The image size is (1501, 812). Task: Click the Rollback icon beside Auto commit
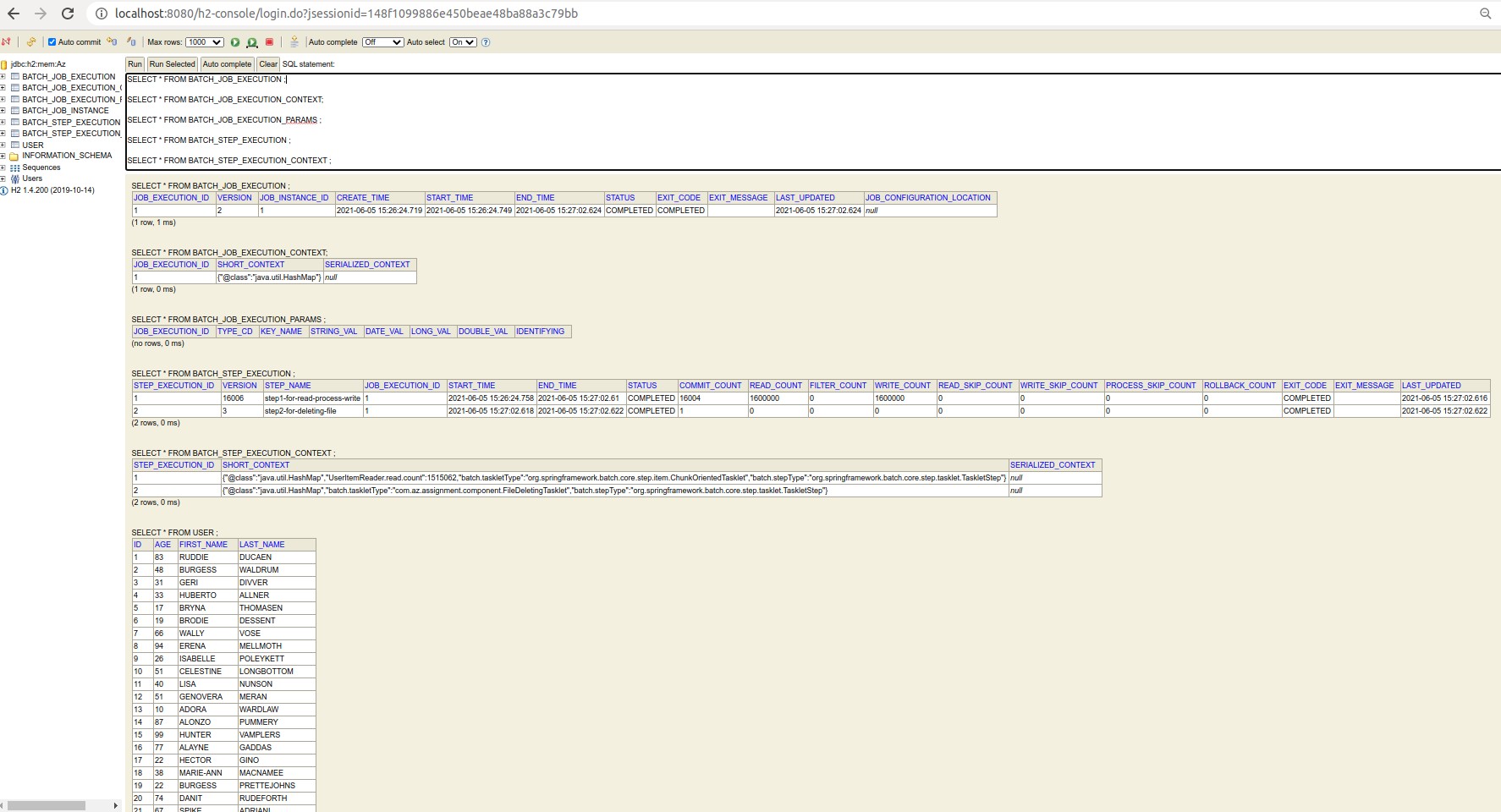click(x=112, y=41)
